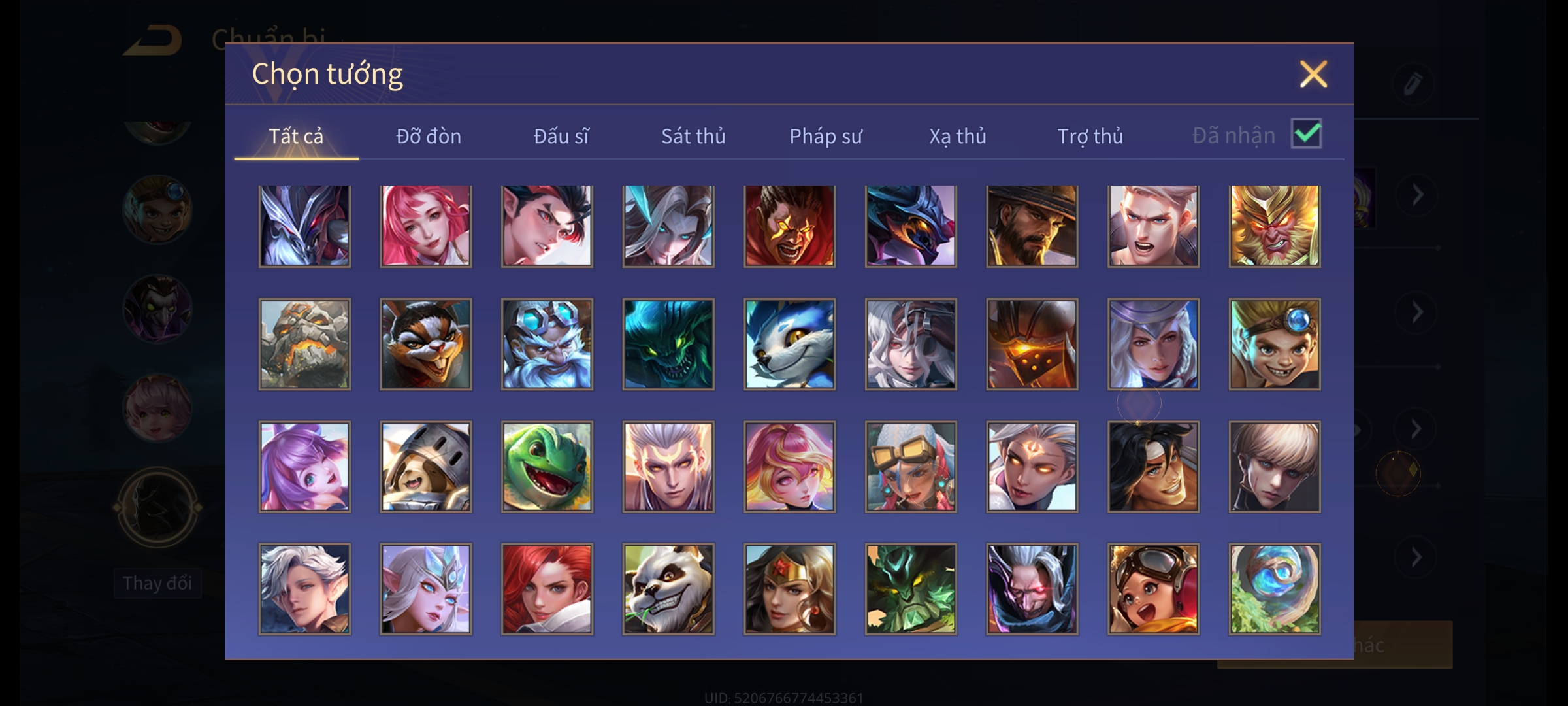Open the Sát thủ tab
This screenshot has height=706, width=1568.
click(693, 136)
